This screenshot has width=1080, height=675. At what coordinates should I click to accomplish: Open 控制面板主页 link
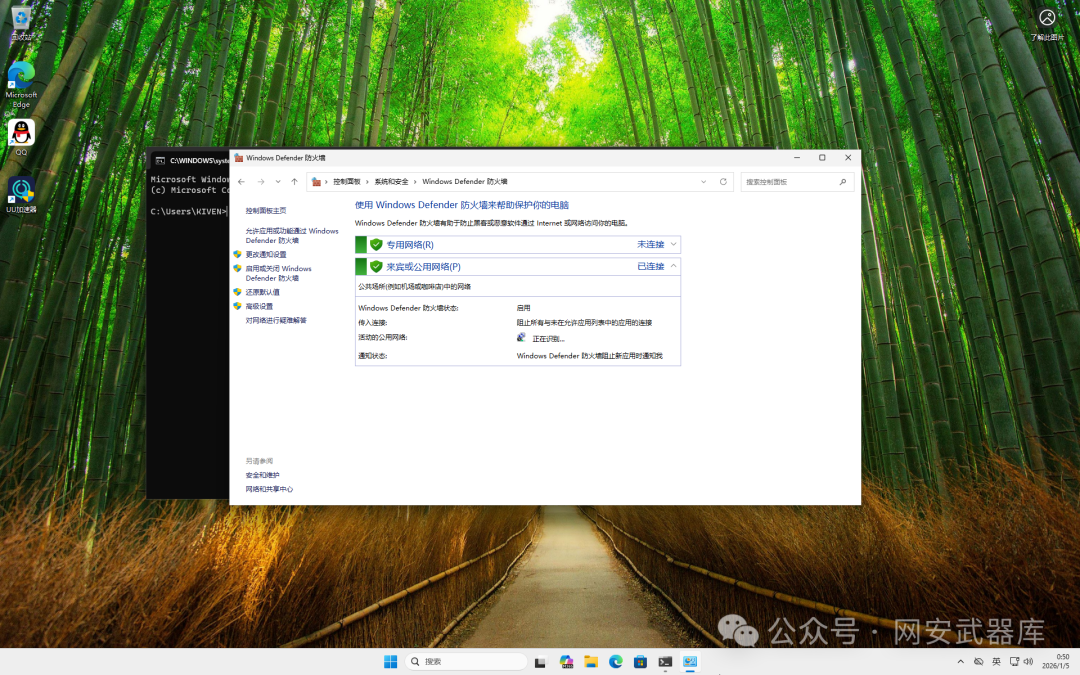266,211
